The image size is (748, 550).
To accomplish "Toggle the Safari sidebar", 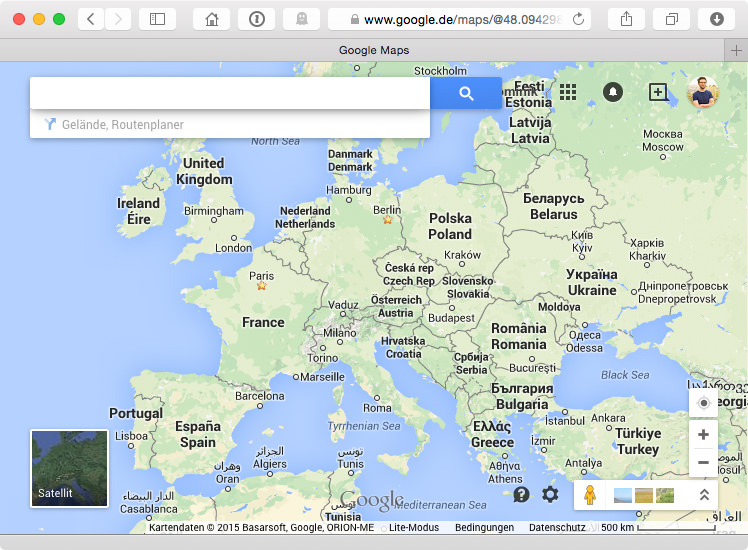I will click(157, 19).
